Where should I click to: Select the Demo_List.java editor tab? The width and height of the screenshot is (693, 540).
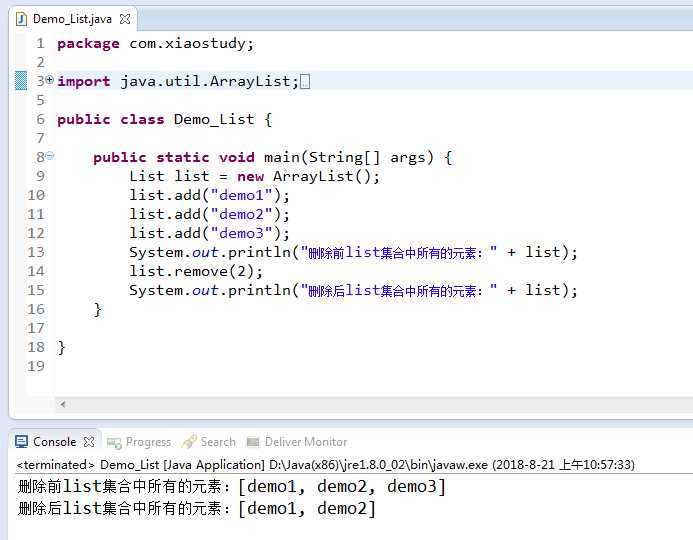pos(72,19)
